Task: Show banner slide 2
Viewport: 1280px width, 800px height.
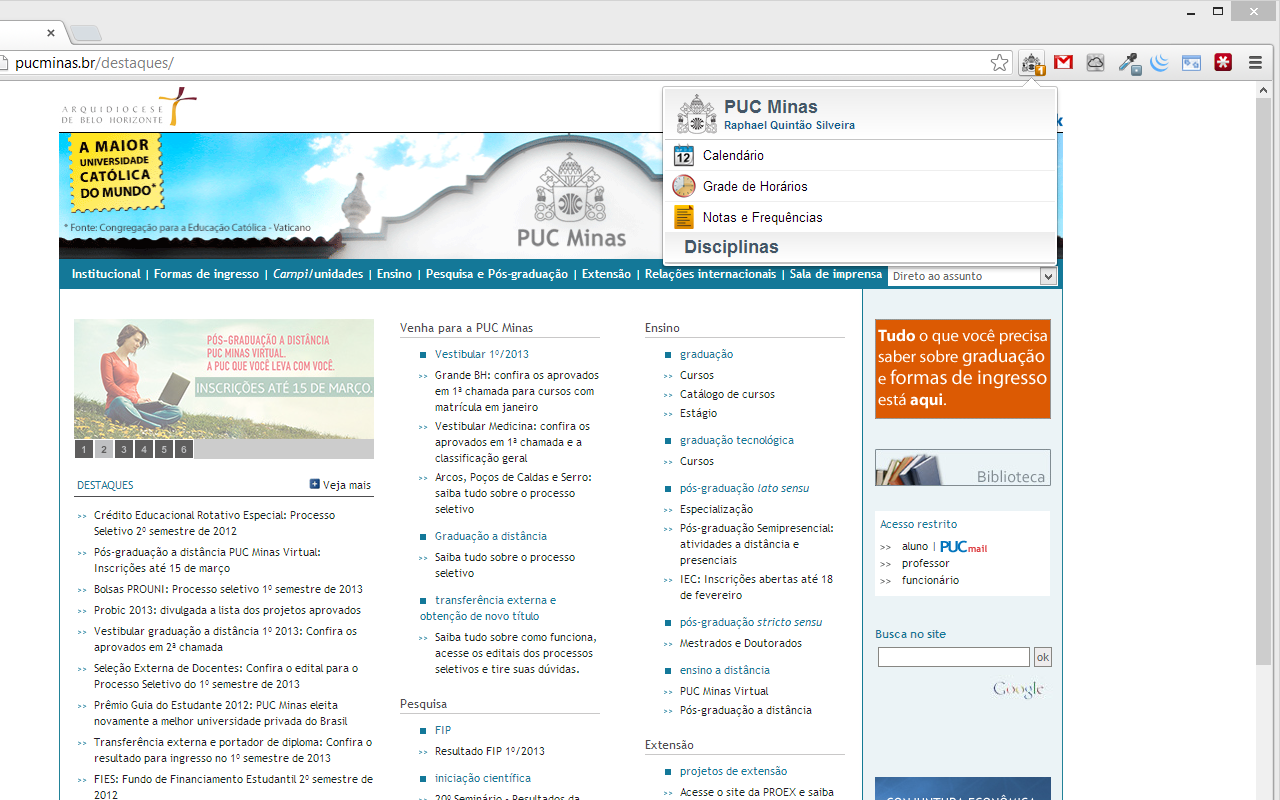Action: pos(104,449)
